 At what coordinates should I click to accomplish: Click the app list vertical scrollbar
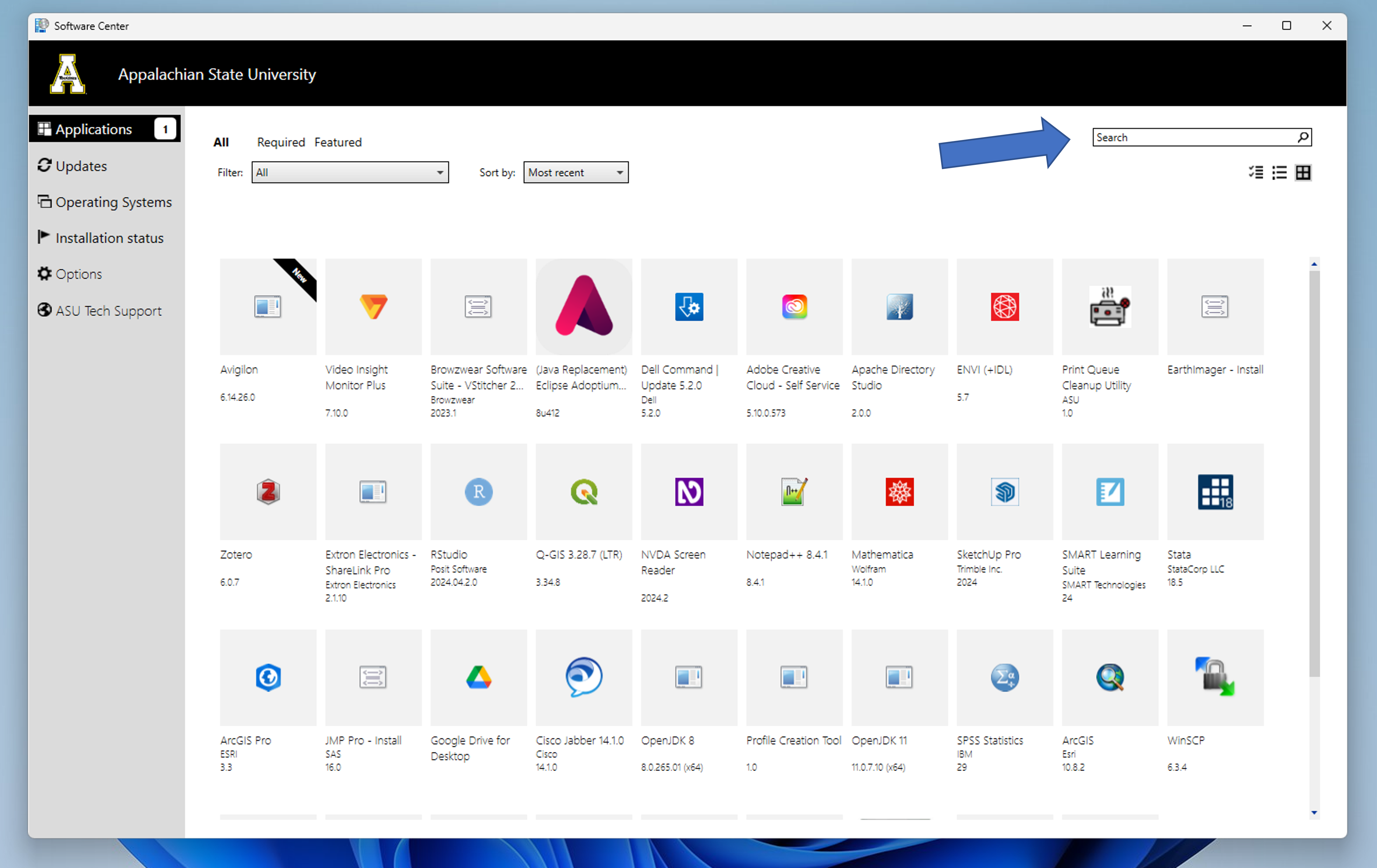pyautogui.click(x=1314, y=473)
